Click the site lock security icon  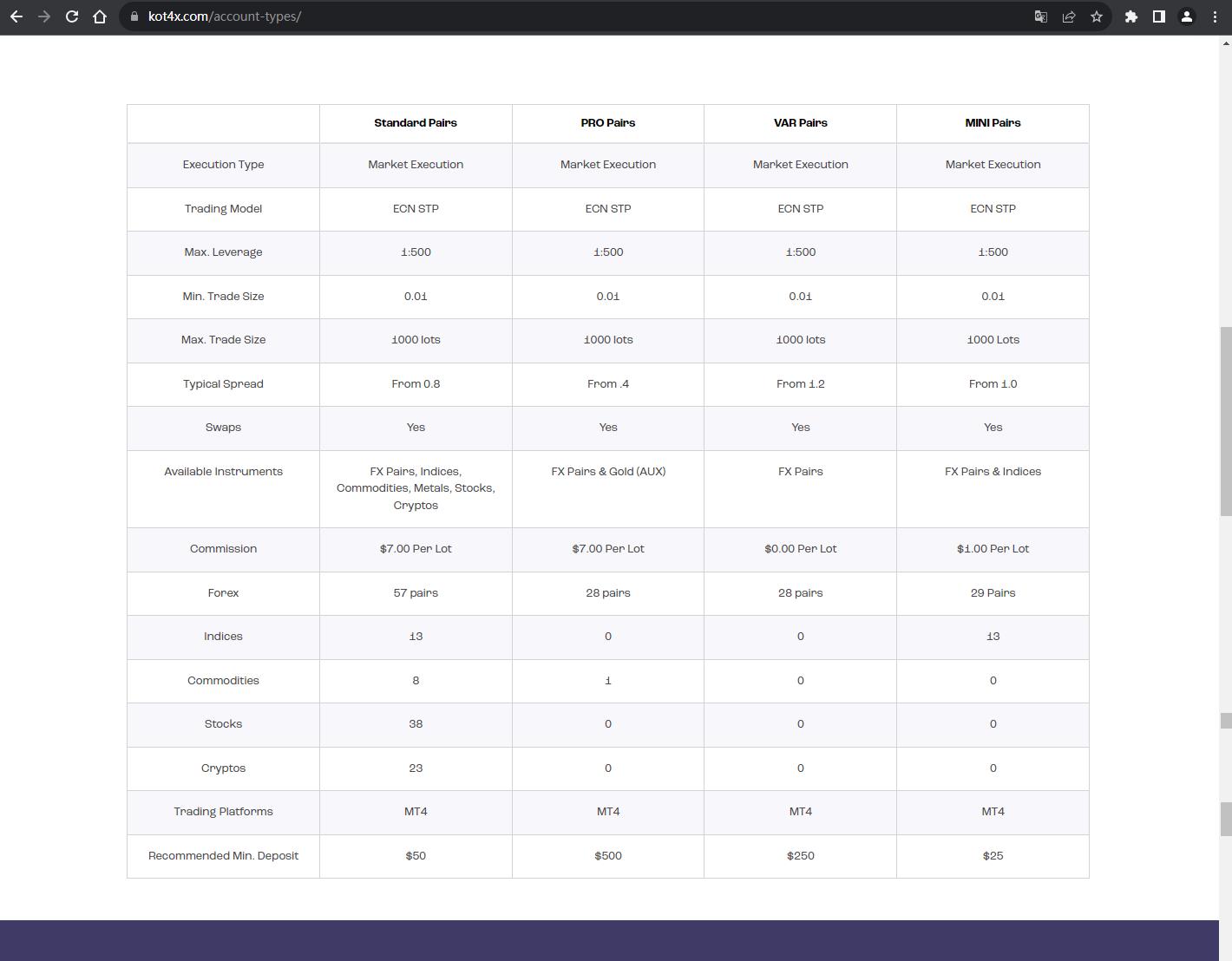(133, 16)
